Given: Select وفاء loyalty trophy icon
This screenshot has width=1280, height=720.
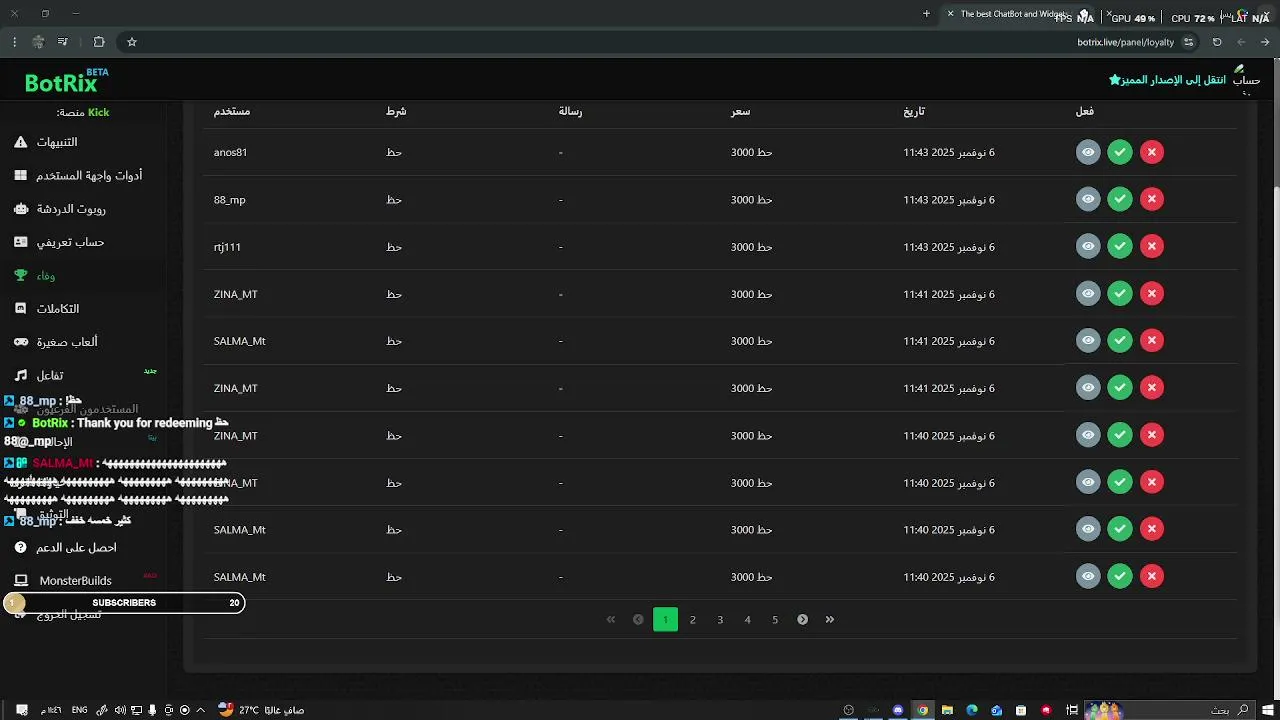Looking at the screenshot, I should click(20, 275).
